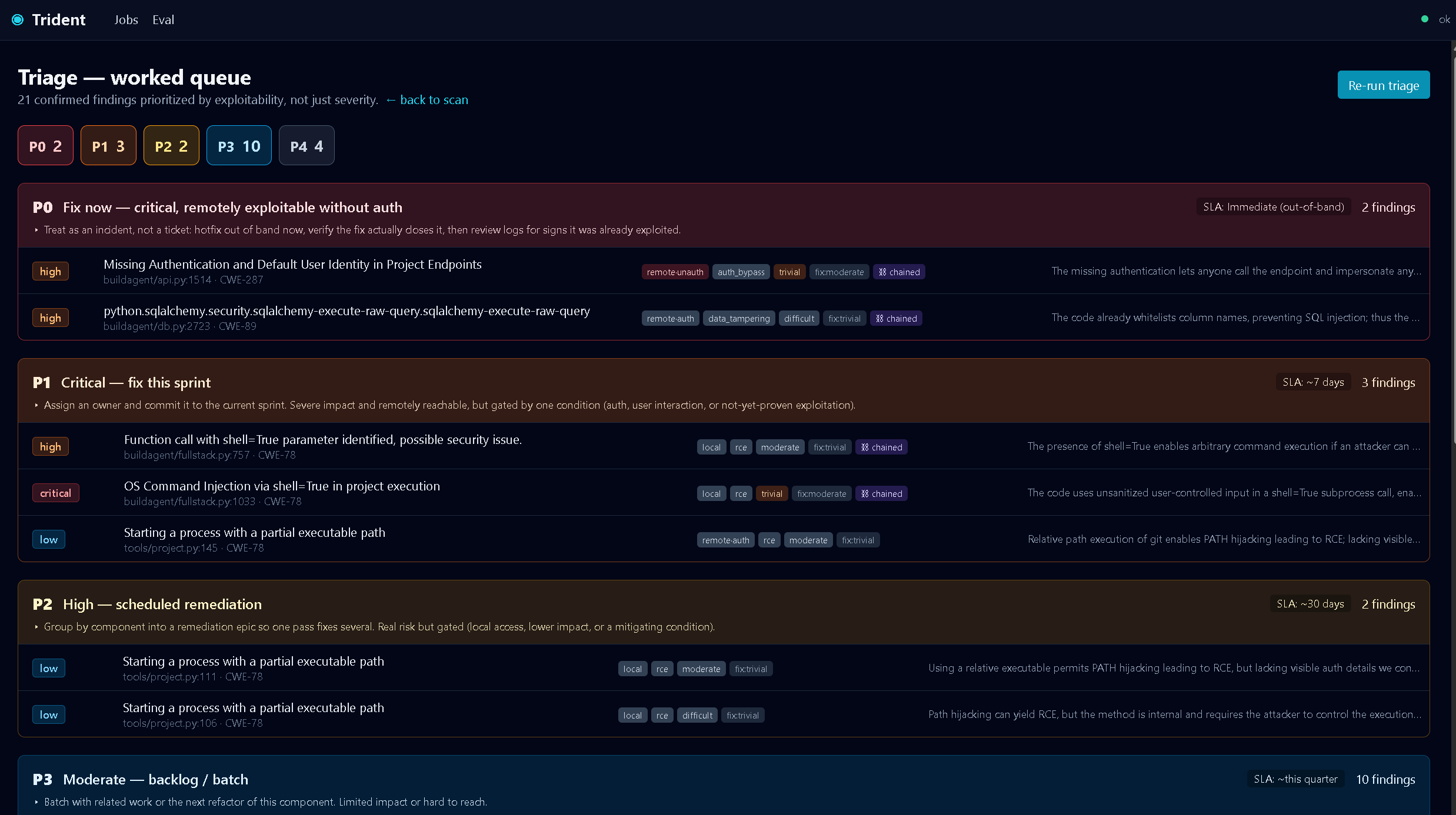Open Missing Authentication and Default User Identity finding
The width and height of the screenshot is (1456, 815).
point(292,265)
